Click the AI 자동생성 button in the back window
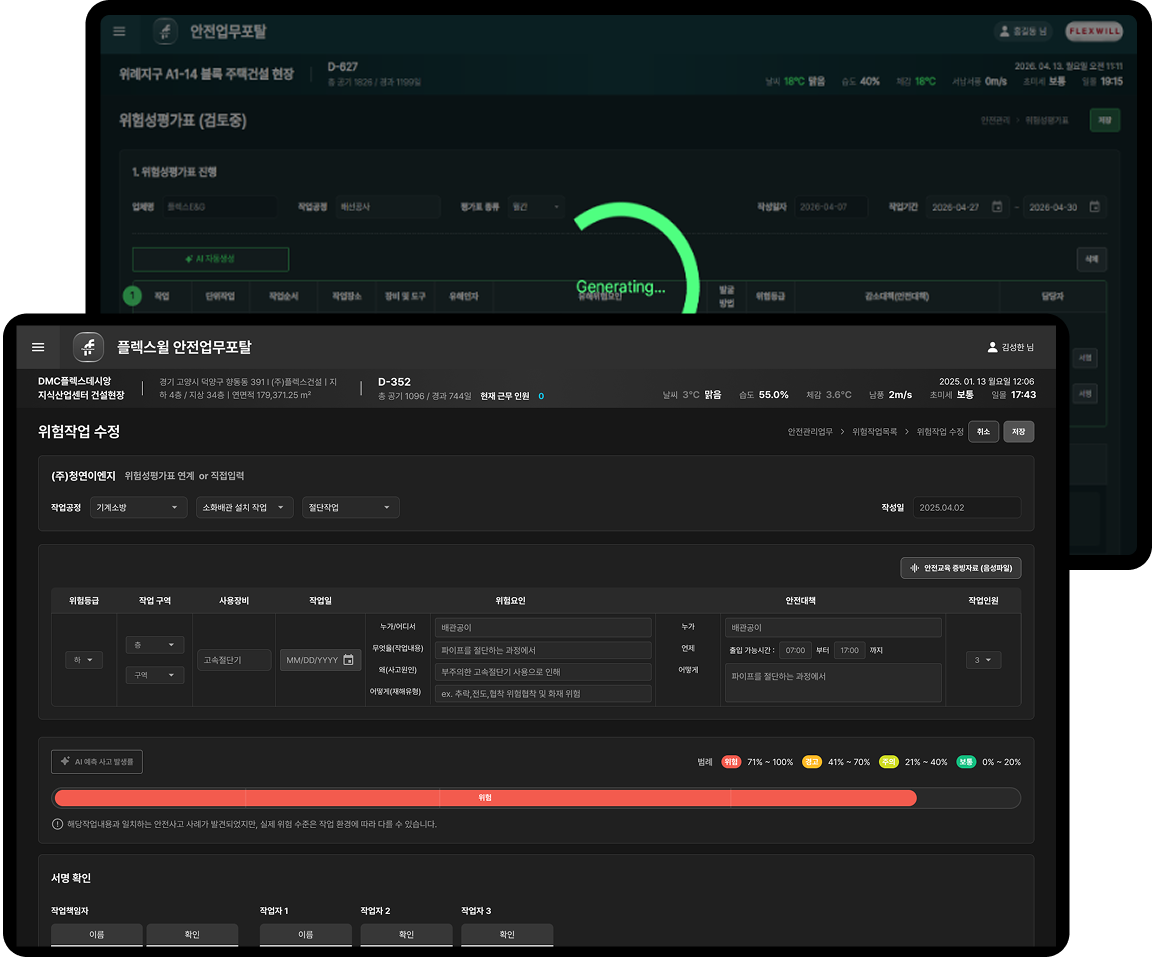Image resolution: width=1152 pixels, height=957 pixels. click(210, 259)
